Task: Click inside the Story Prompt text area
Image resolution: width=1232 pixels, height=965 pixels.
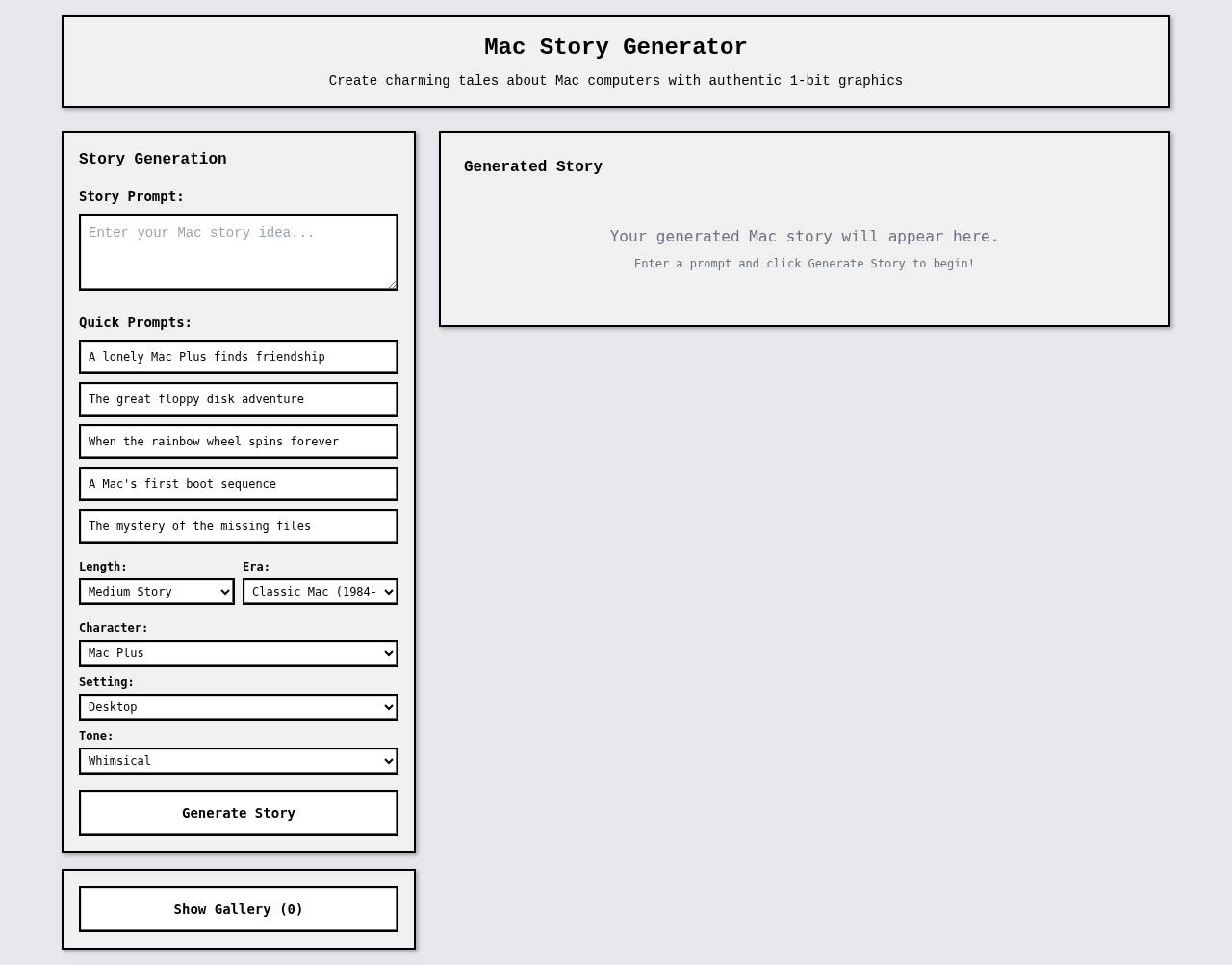Action: coord(238,250)
